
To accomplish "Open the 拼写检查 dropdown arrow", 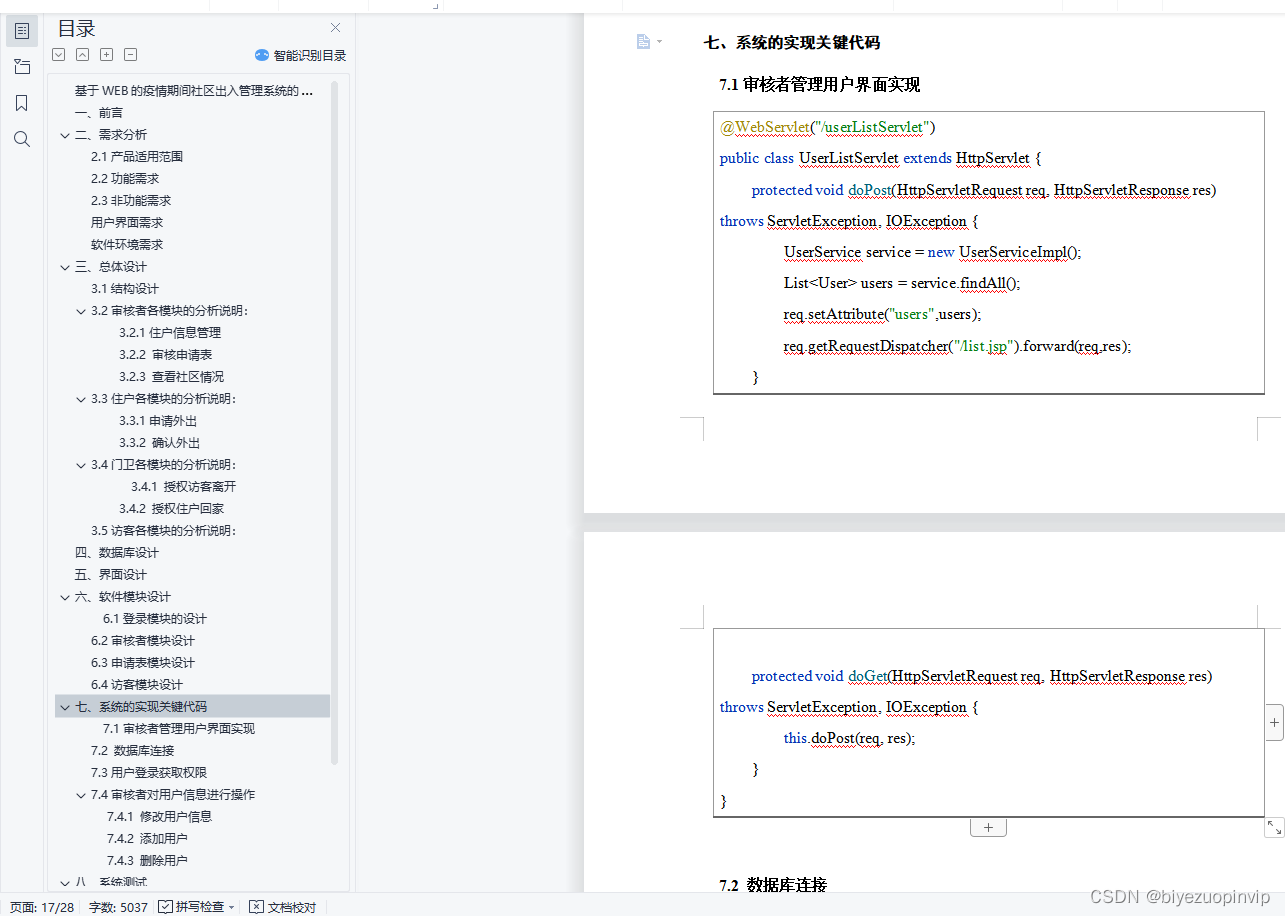I will point(232,907).
